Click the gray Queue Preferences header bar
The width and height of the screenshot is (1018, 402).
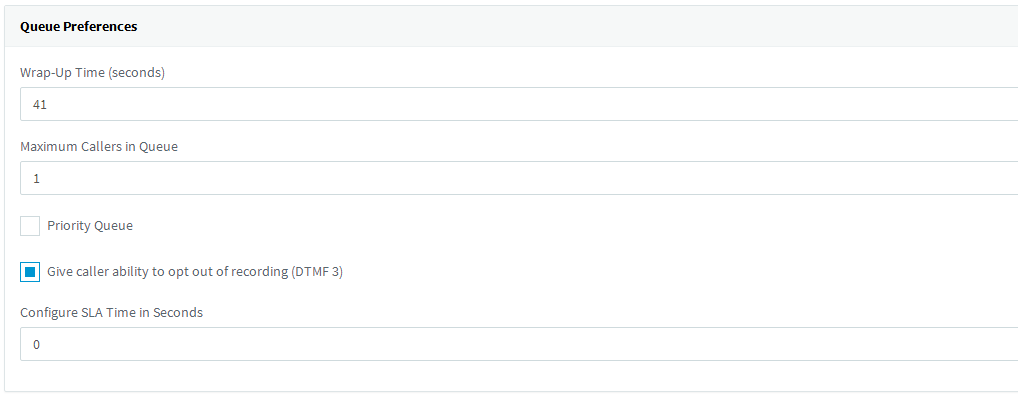(x=511, y=27)
